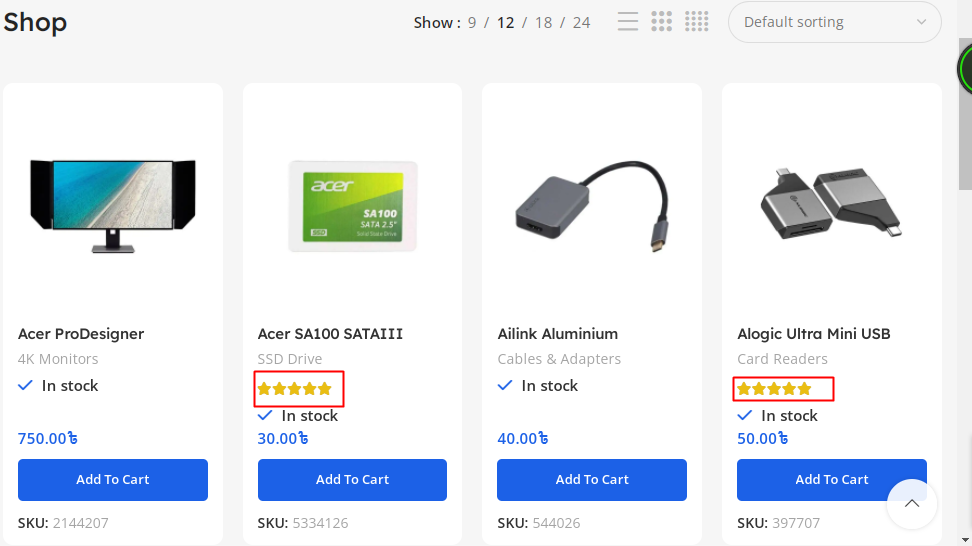Click scroll-to-top arrow button
This screenshot has width=972, height=546.
[911, 504]
